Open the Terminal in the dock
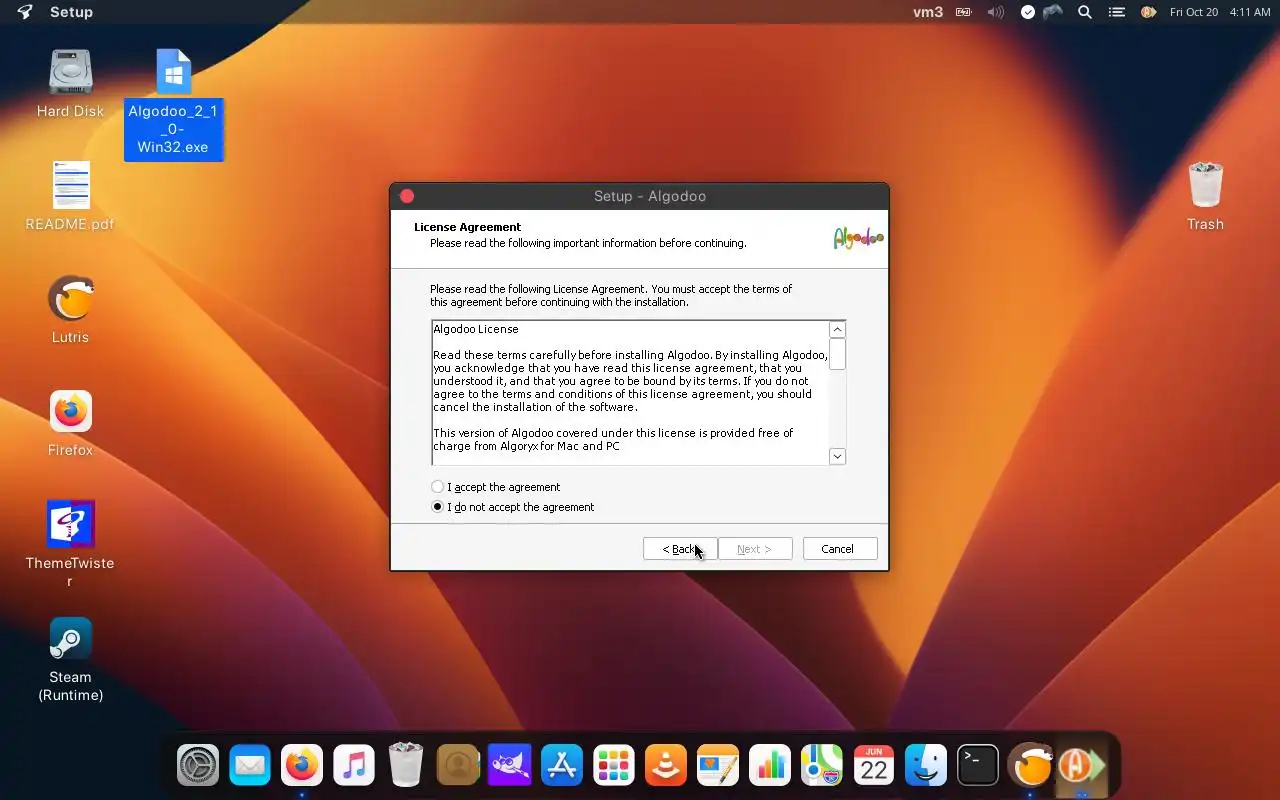 coord(978,767)
